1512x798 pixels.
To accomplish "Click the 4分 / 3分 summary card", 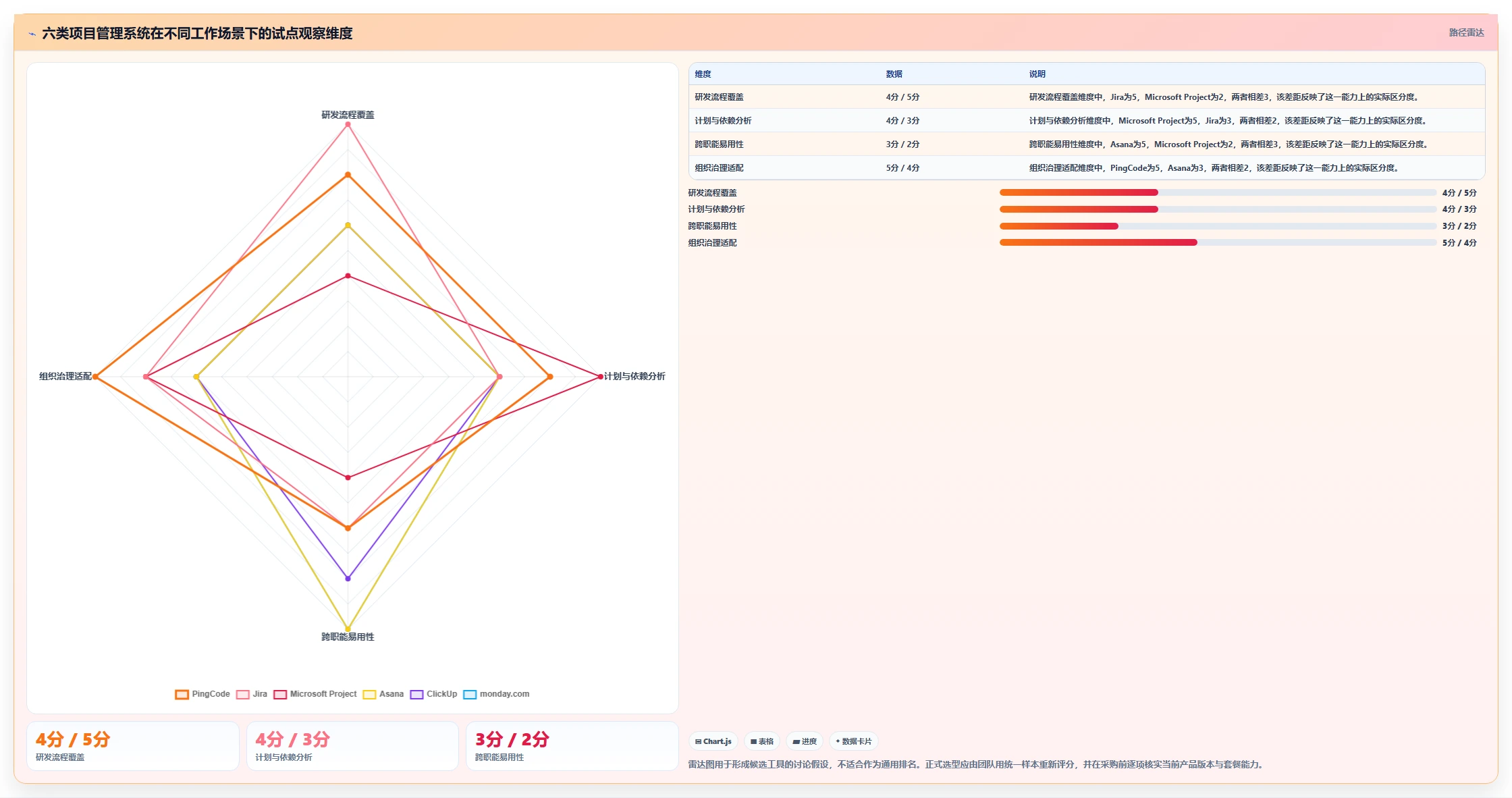I will point(352,746).
